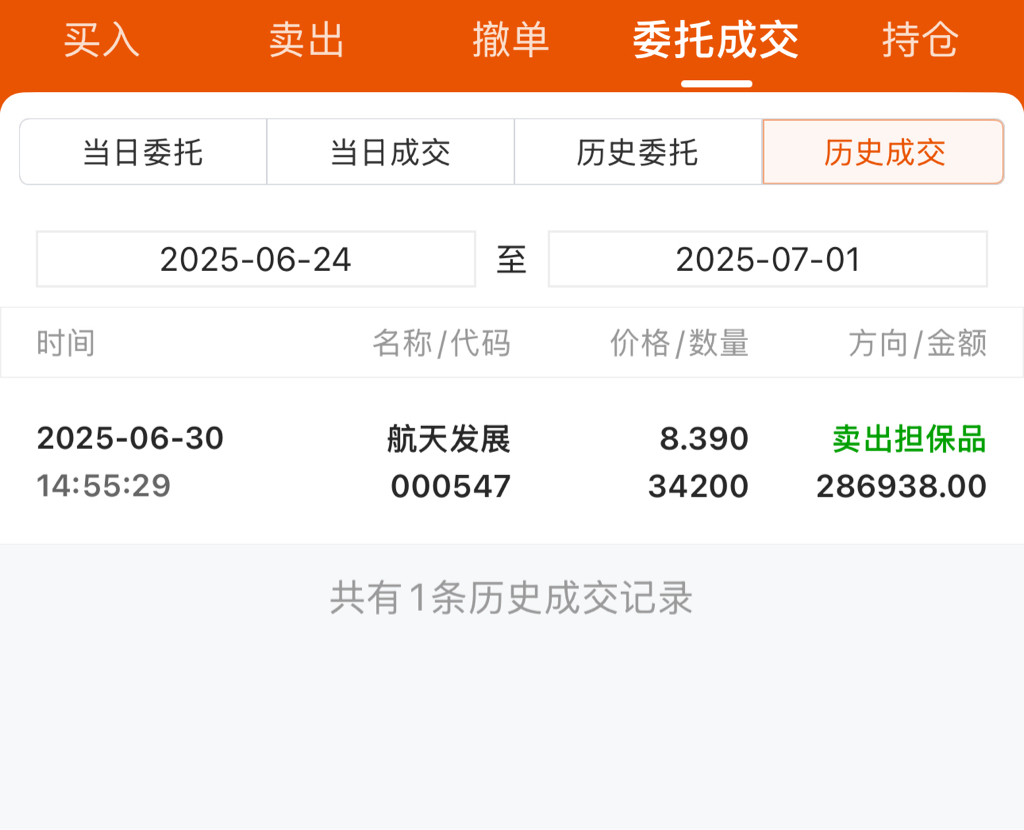Select the quantity value 34200
1024x830 pixels.
pos(698,487)
